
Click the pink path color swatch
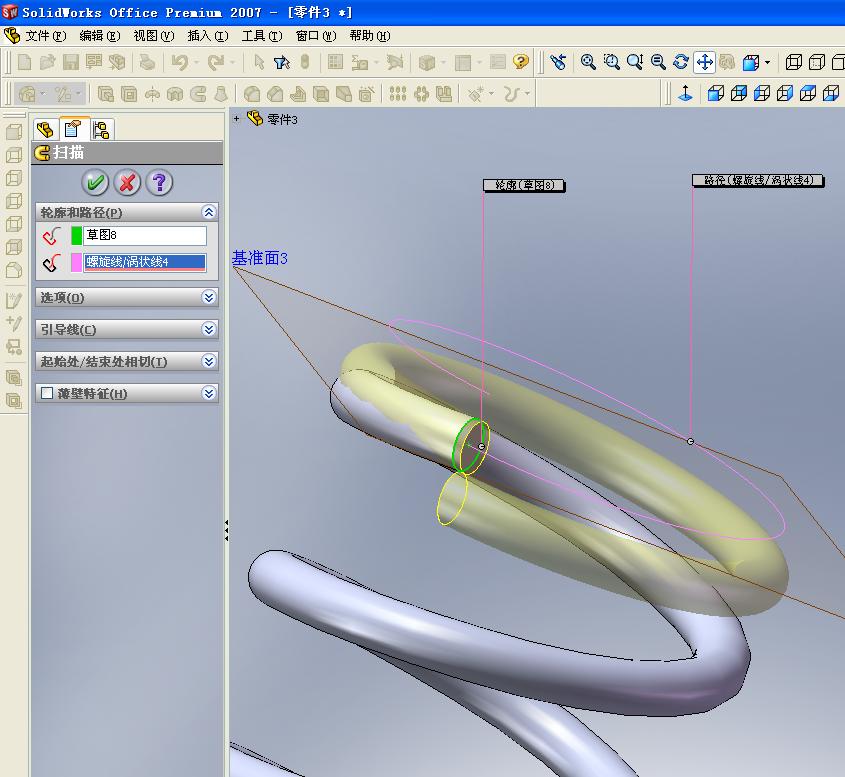click(77, 262)
